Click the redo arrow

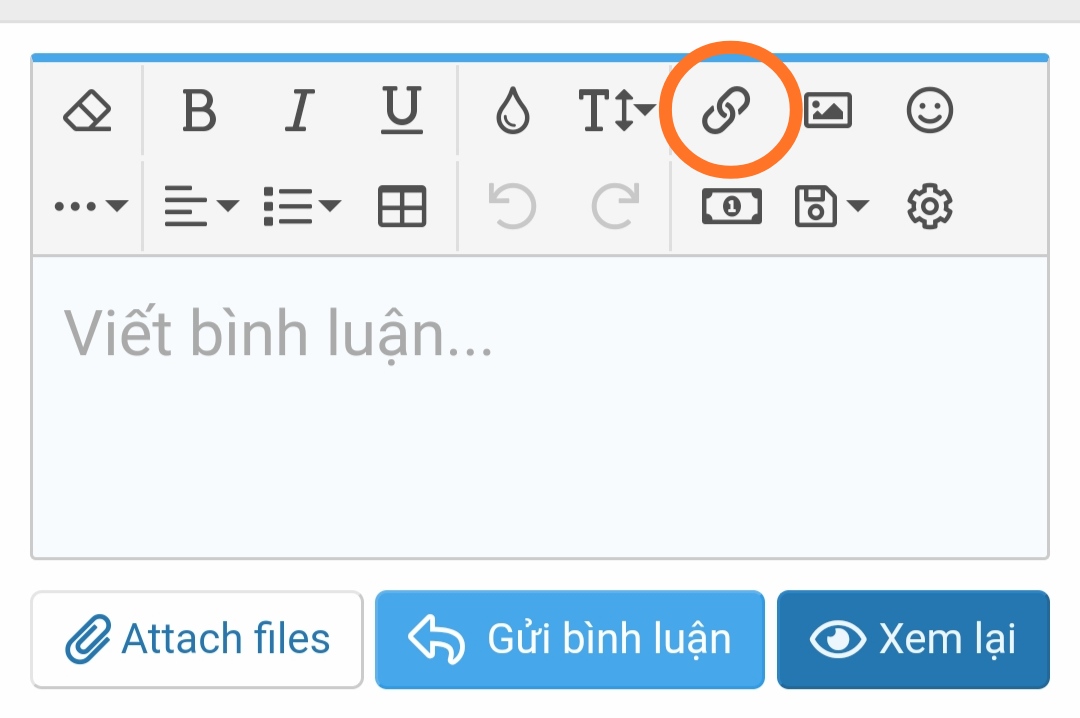615,207
